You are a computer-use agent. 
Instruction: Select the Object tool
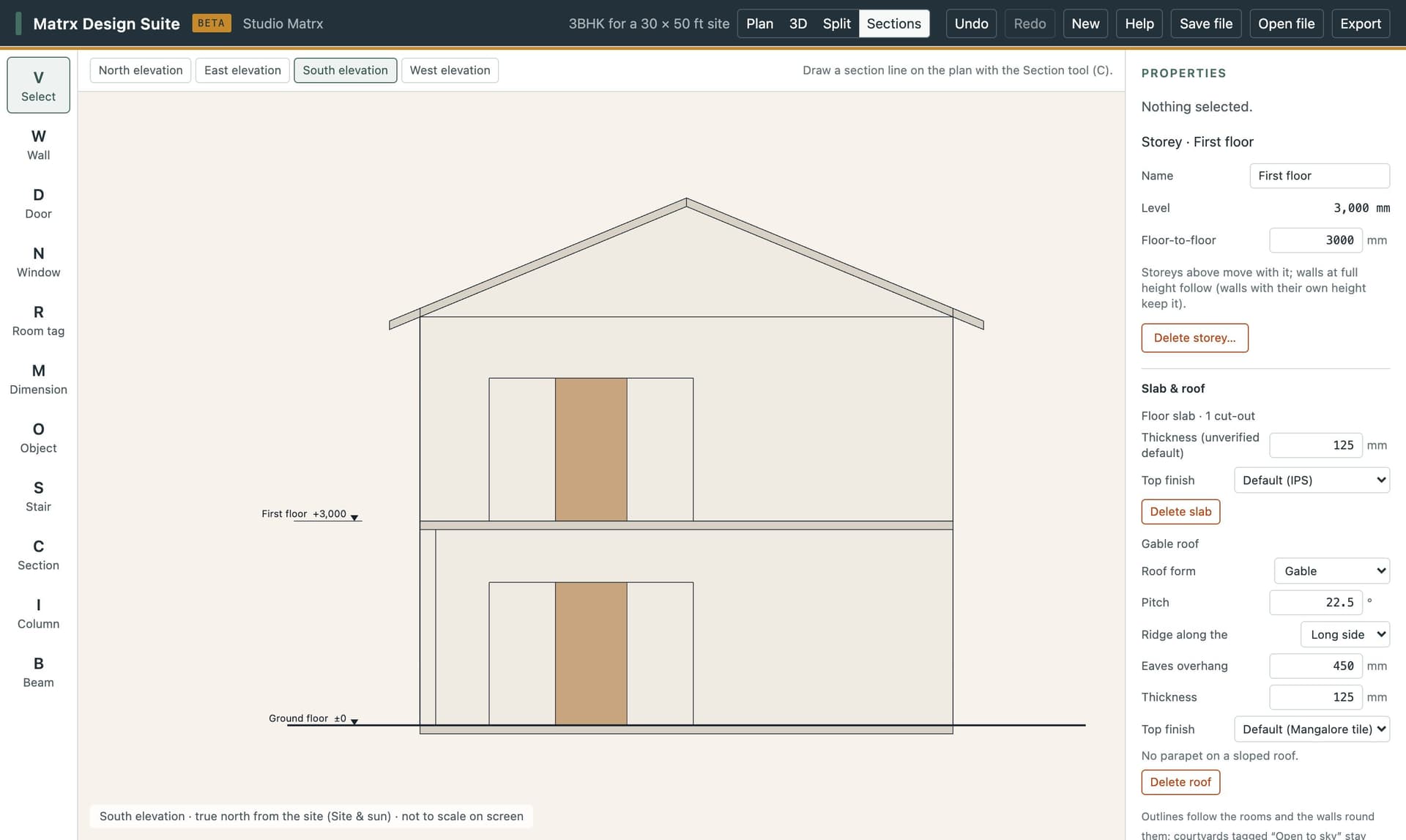[x=38, y=437]
